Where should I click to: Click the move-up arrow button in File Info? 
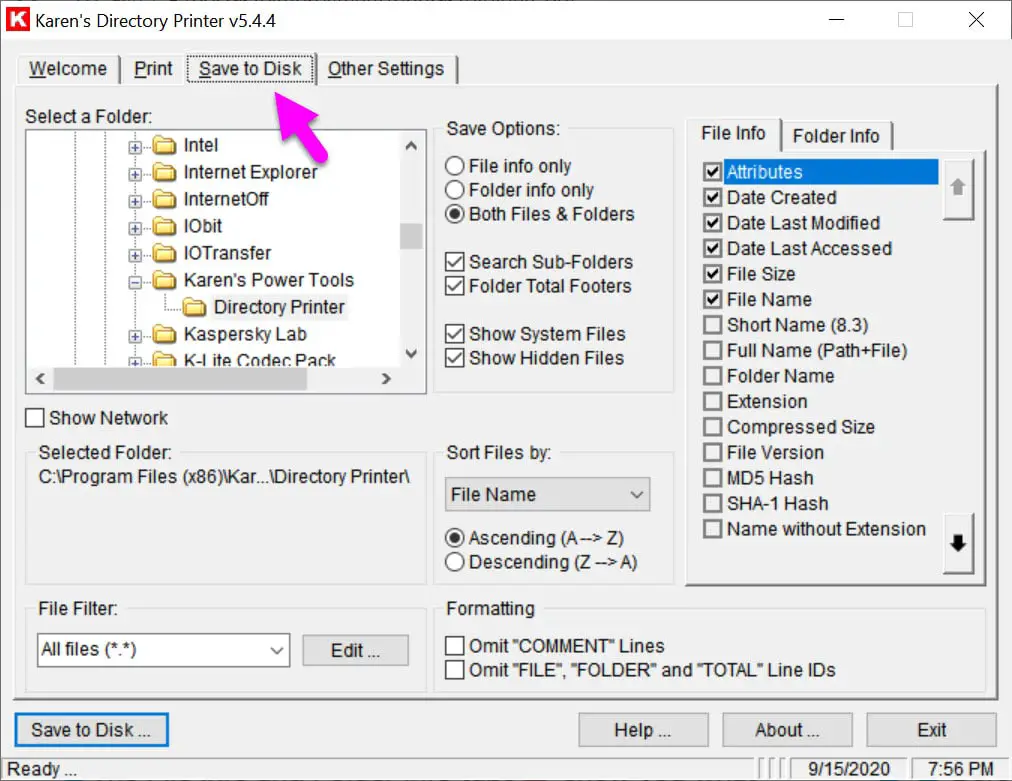pos(958,188)
